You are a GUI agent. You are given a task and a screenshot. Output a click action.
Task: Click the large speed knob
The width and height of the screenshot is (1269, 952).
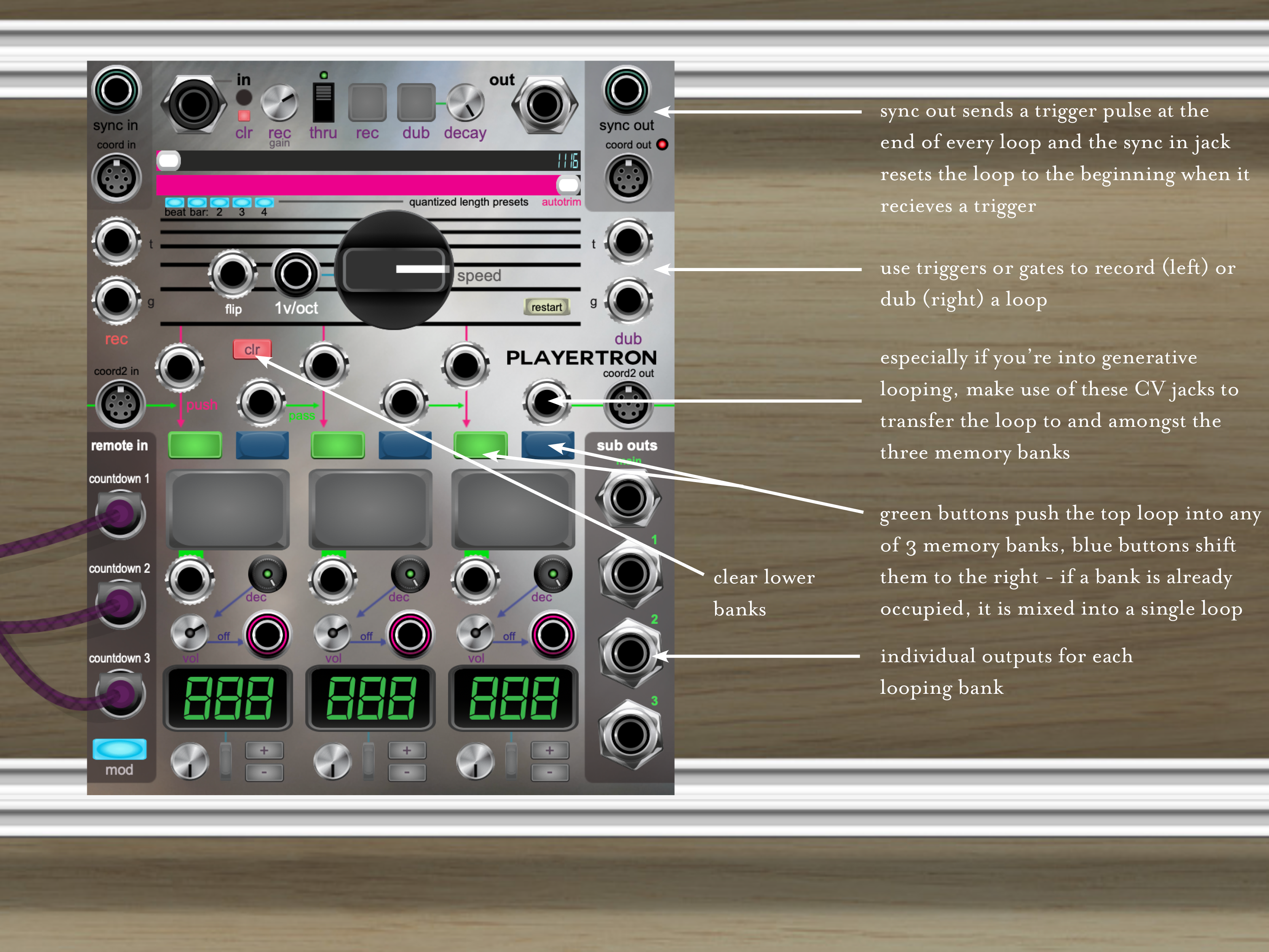[394, 270]
